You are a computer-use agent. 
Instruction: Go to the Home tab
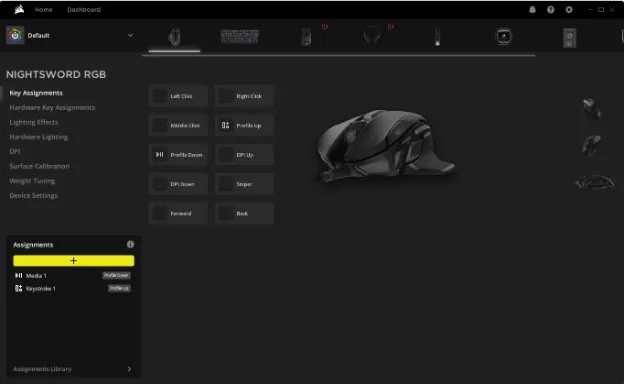click(43, 10)
